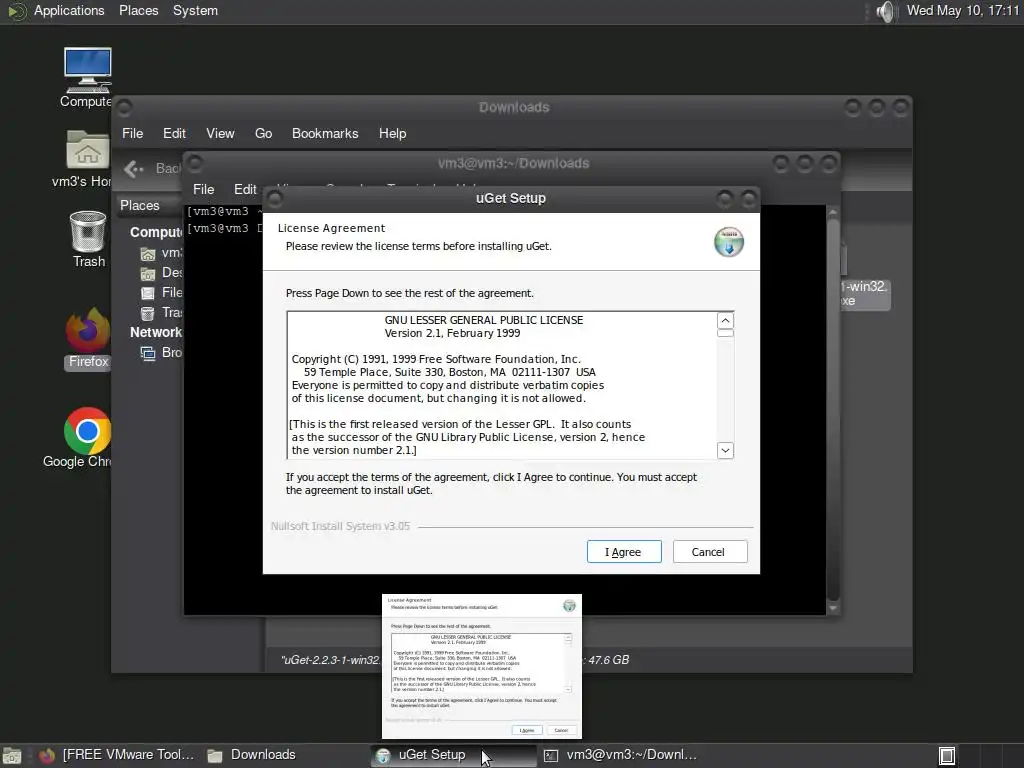Viewport: 1024px width, 768px height.
Task: Switch to Downloads taskbar entry
Action: 252,755
